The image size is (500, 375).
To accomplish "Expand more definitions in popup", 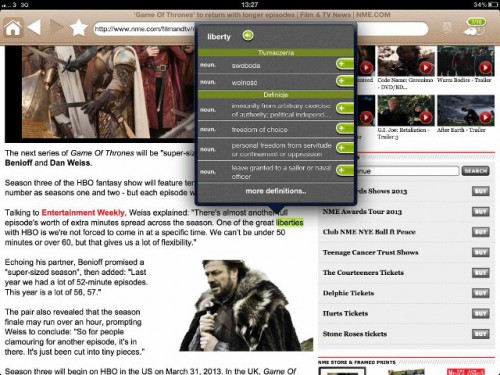I will [276, 191].
